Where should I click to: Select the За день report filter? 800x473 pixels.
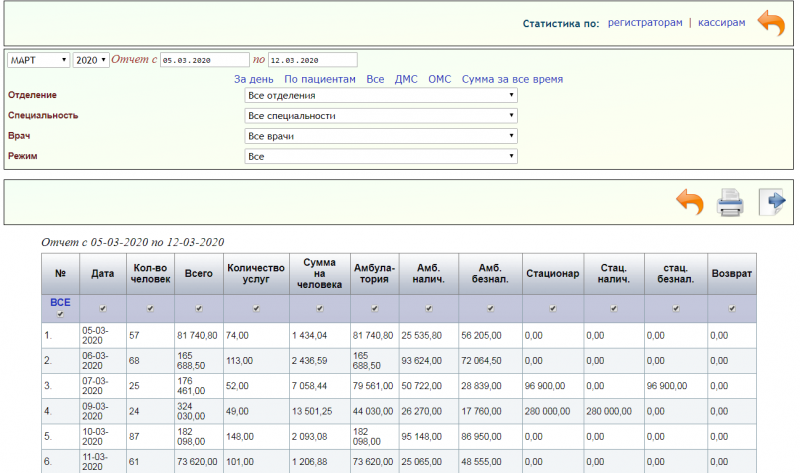coord(254,78)
